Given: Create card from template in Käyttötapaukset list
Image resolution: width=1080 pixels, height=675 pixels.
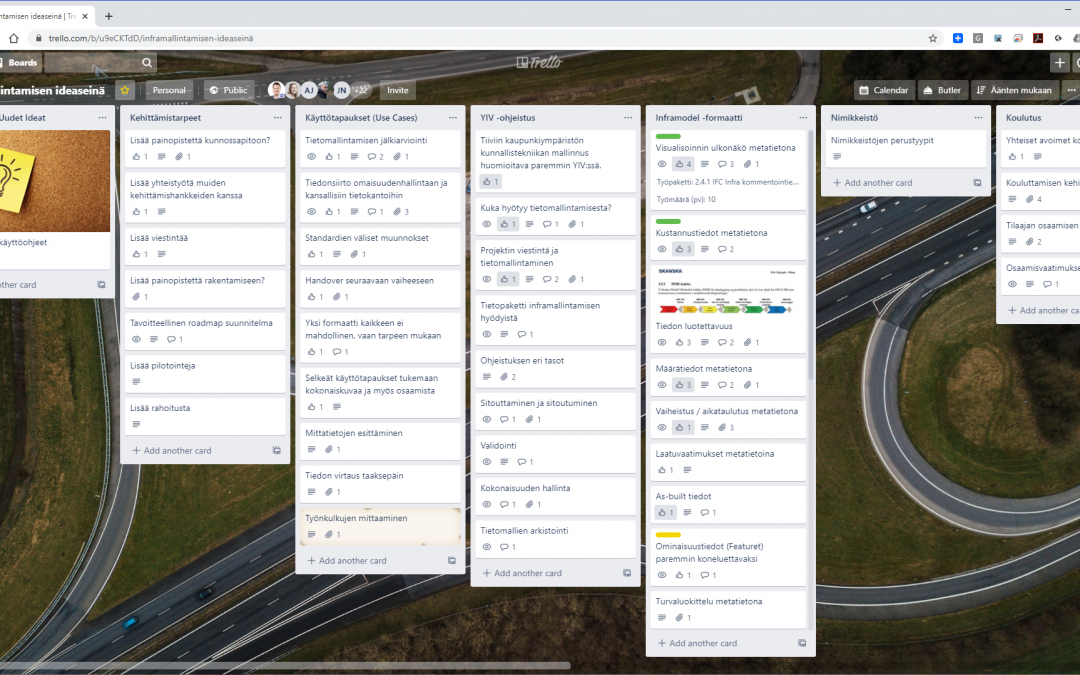Looking at the screenshot, I should click(x=452, y=561).
